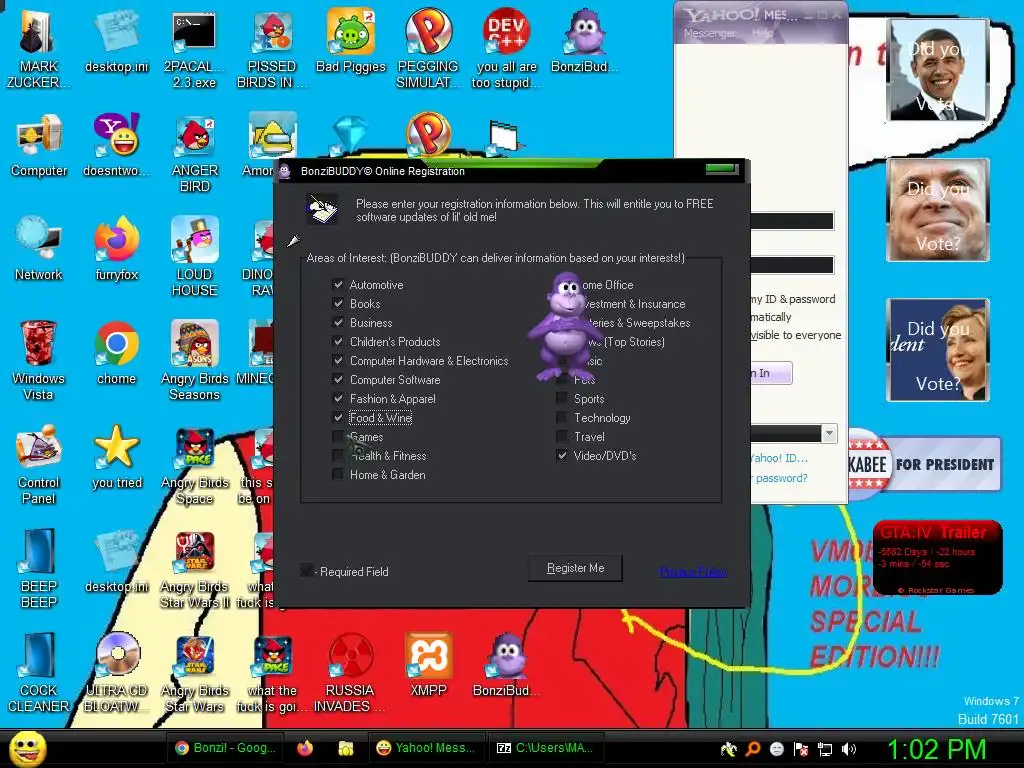Launch the chome browser desktop icon

pyautogui.click(x=116, y=353)
